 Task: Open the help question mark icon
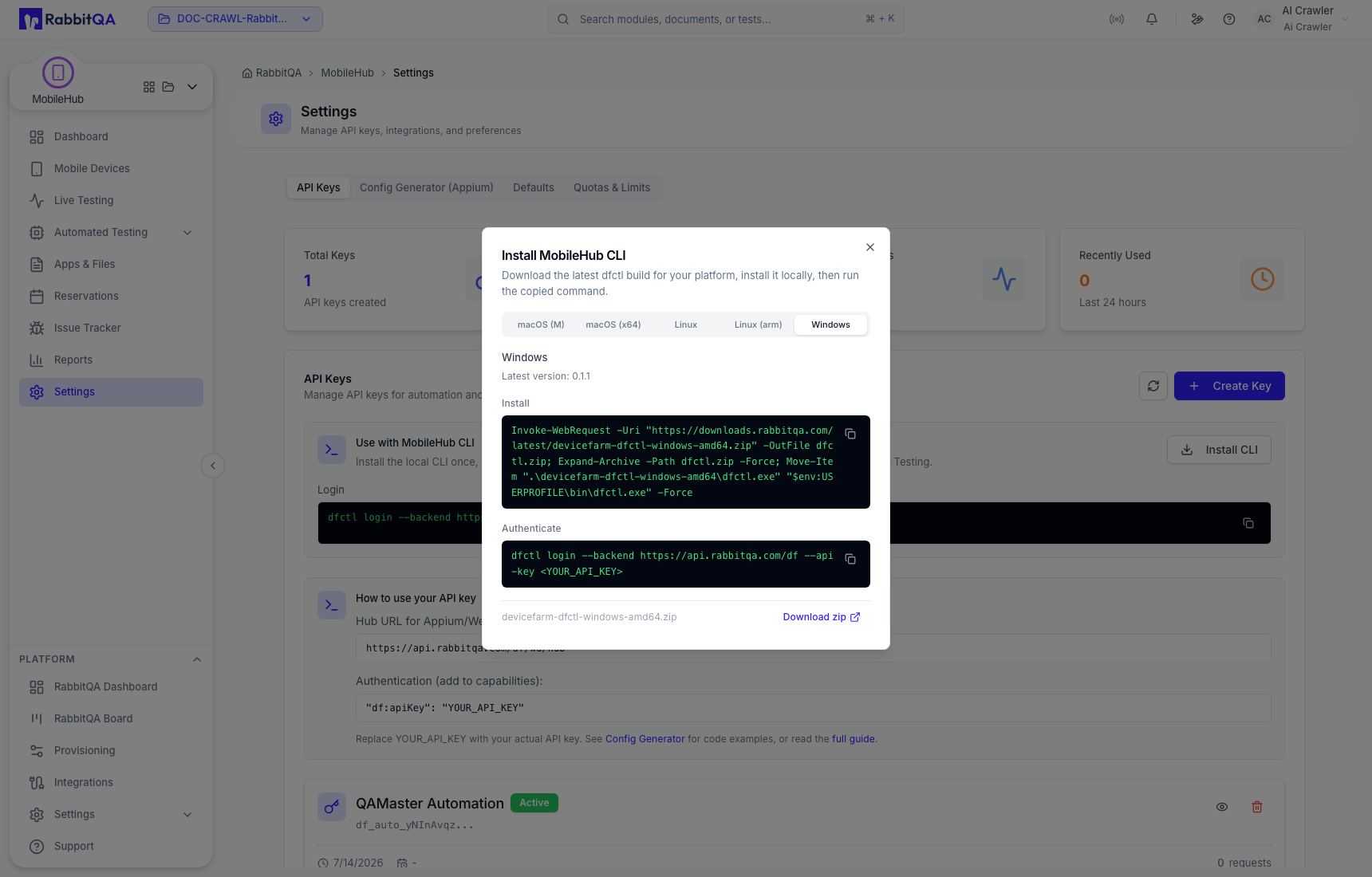coord(1229,19)
